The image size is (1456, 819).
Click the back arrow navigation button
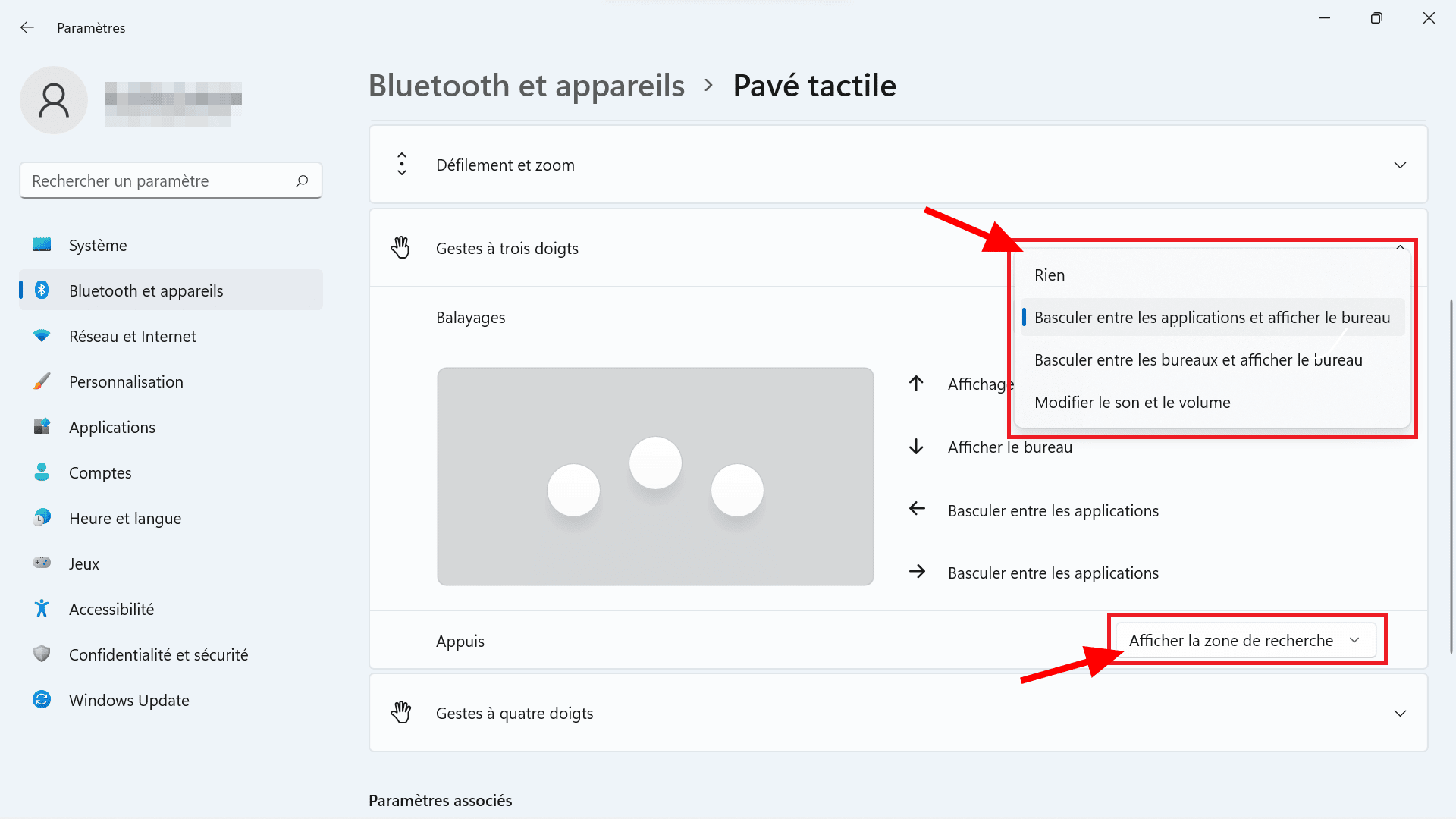click(x=27, y=27)
